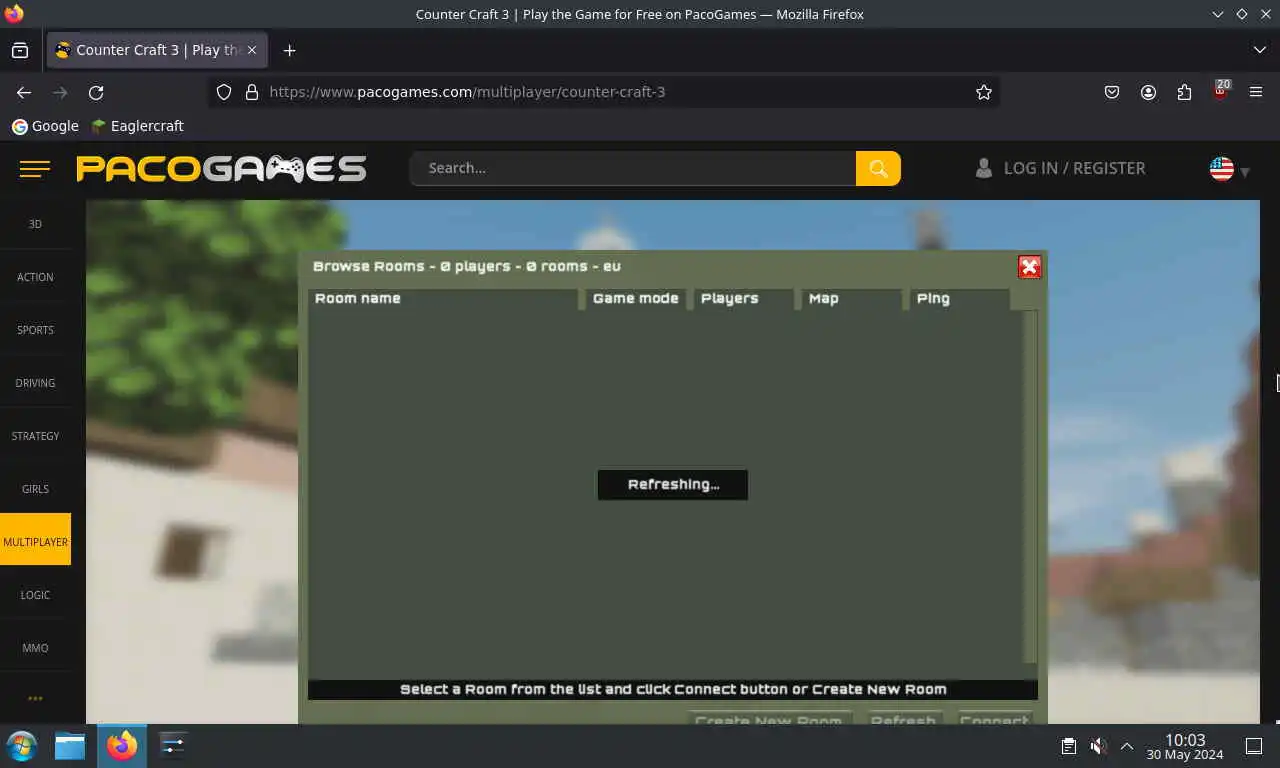Click the Firefox address bar URL
This screenshot has height=768, width=1280.
(x=467, y=92)
